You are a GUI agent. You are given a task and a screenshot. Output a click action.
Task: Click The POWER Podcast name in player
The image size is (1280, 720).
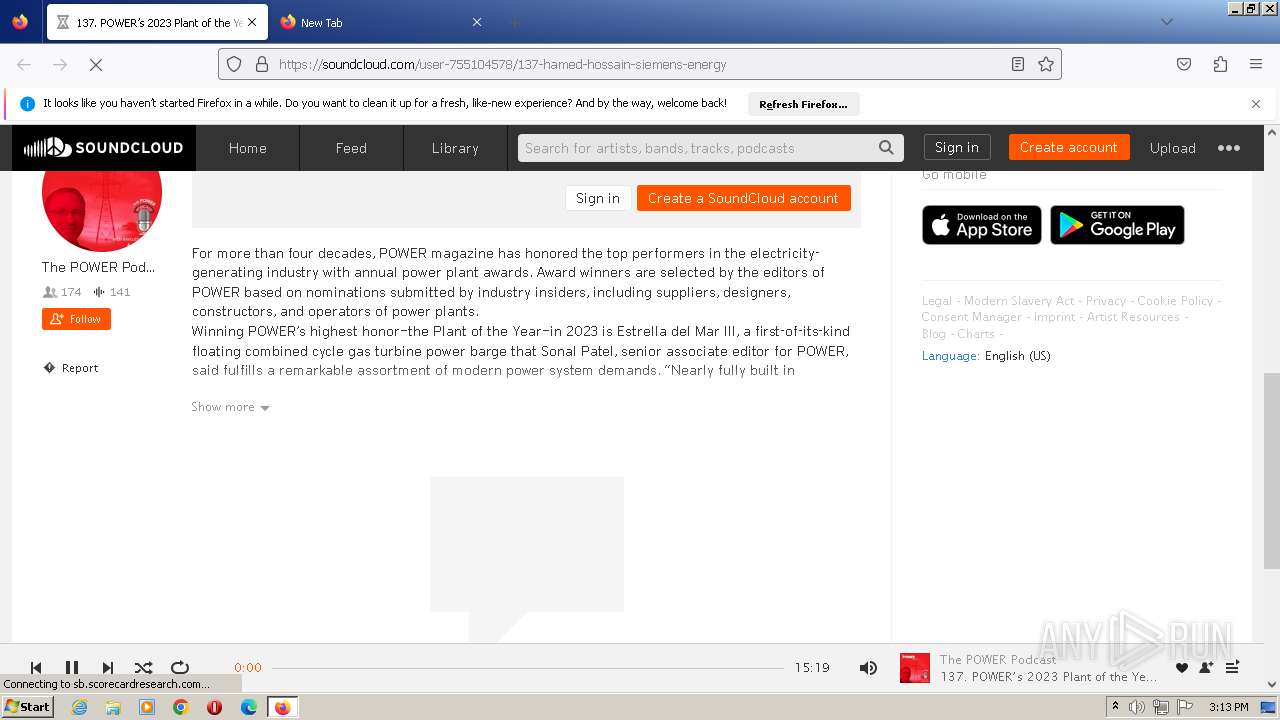click(998, 660)
